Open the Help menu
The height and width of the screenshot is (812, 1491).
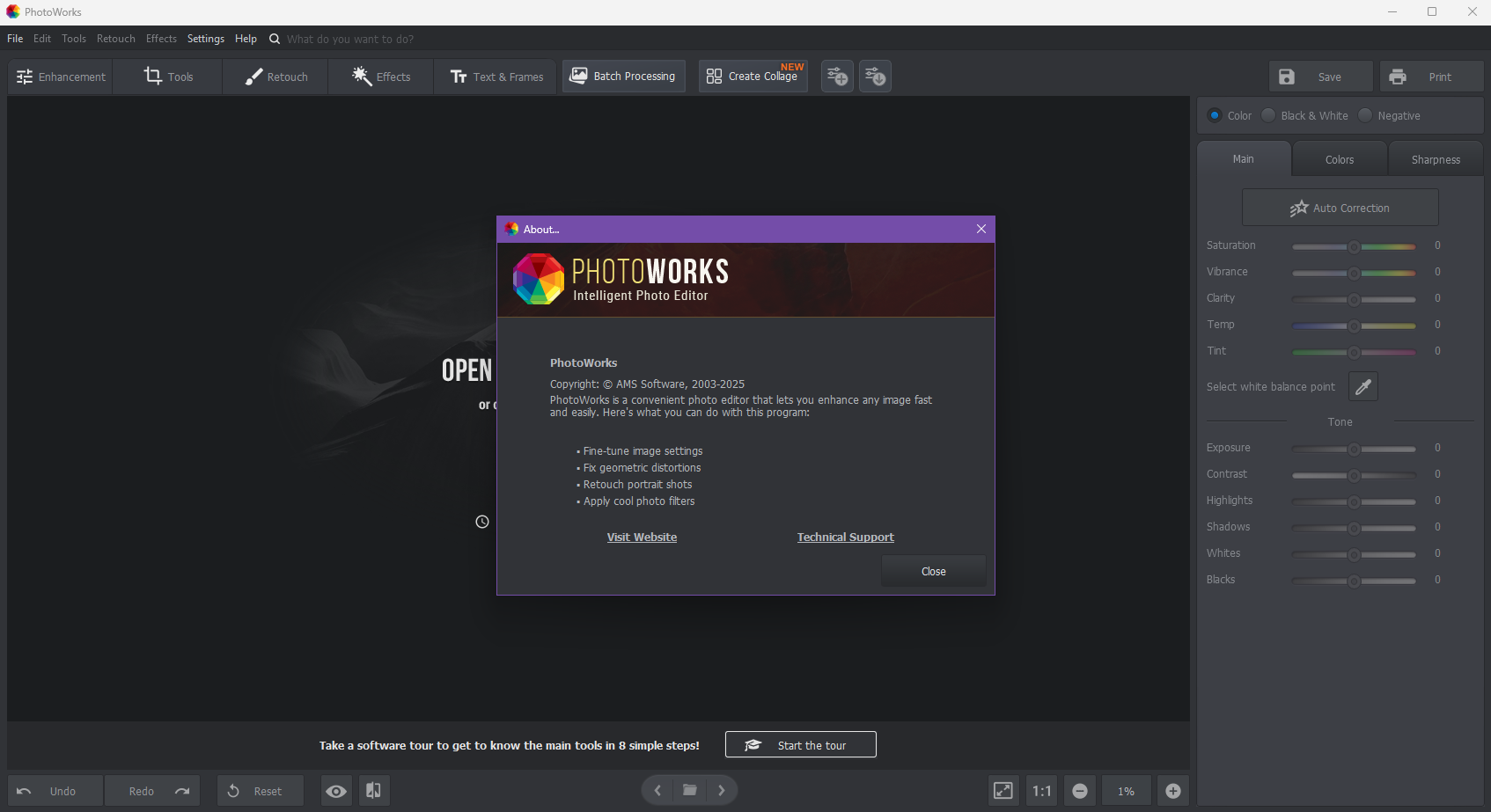point(246,39)
